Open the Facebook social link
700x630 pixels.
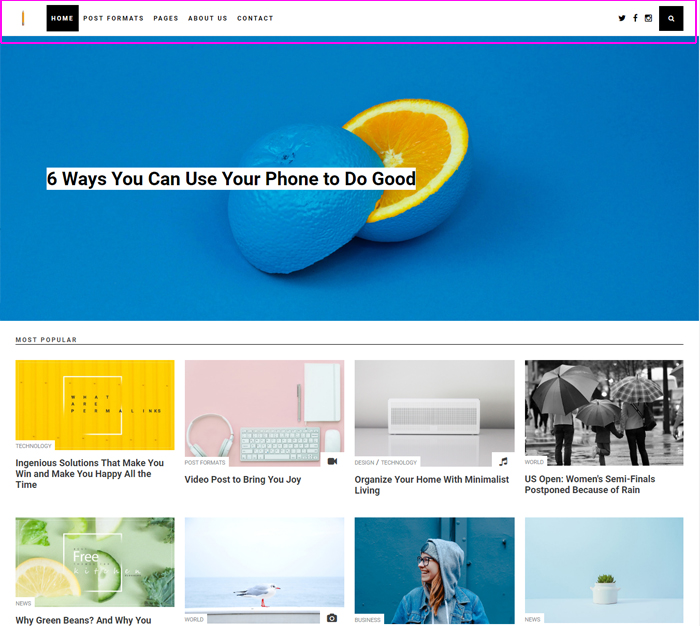635,18
